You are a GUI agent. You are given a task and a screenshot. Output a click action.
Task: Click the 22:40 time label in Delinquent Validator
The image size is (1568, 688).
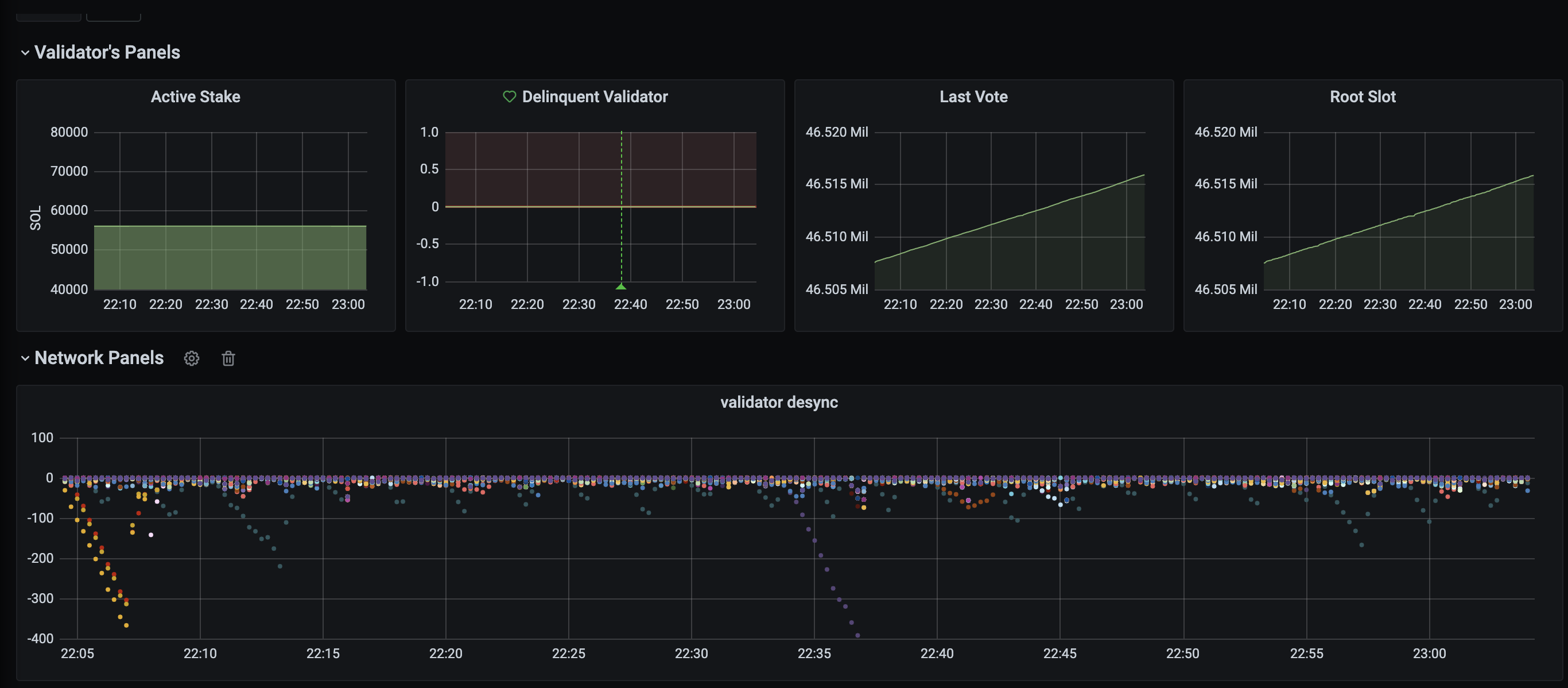(630, 304)
